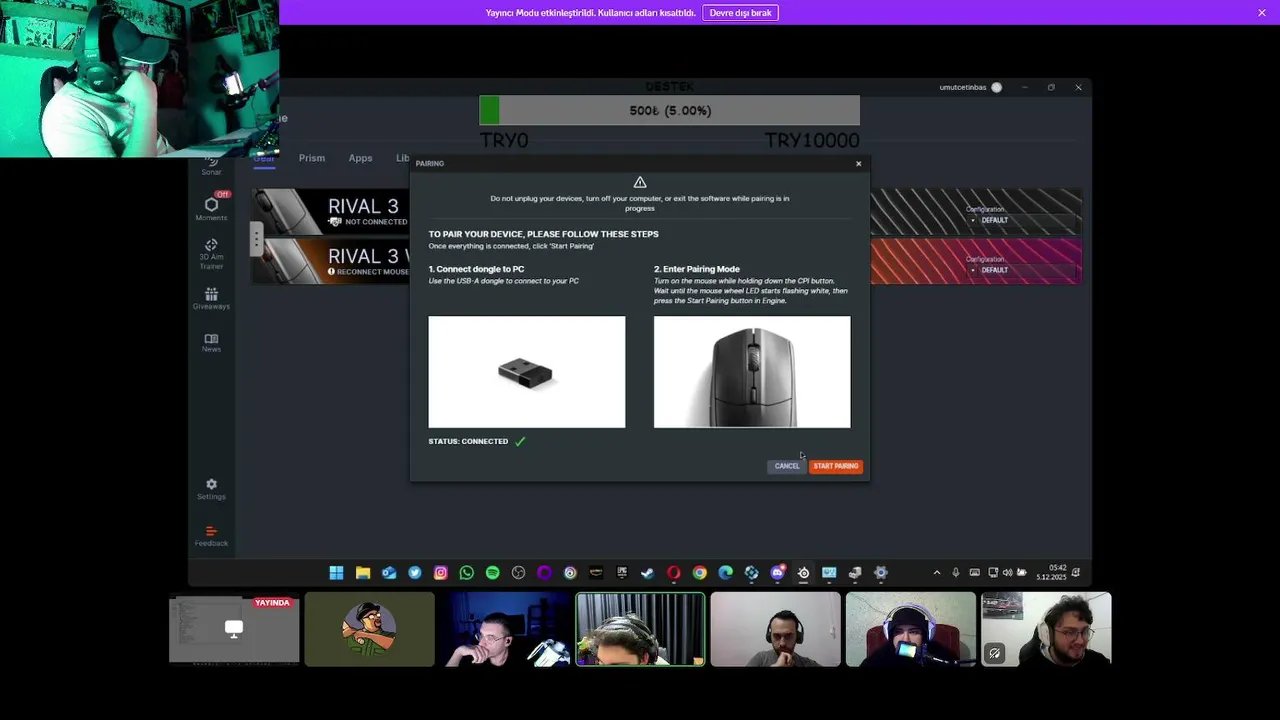Click the microphone tray icon
The height and width of the screenshot is (720, 1280).
tap(956, 573)
